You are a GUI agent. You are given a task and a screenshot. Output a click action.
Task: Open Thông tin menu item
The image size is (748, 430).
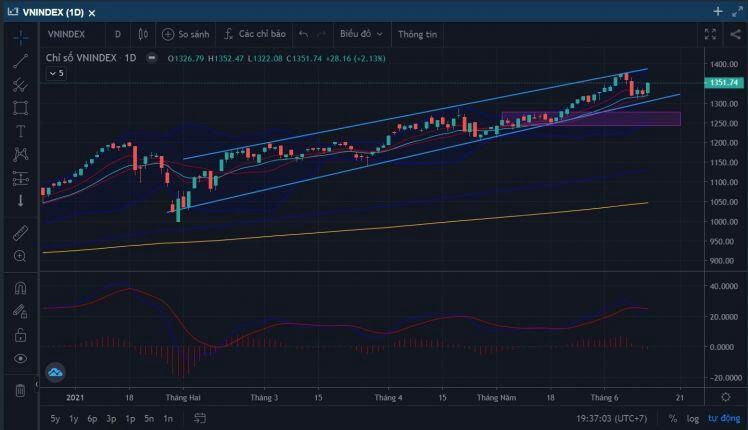pyautogui.click(x=417, y=34)
